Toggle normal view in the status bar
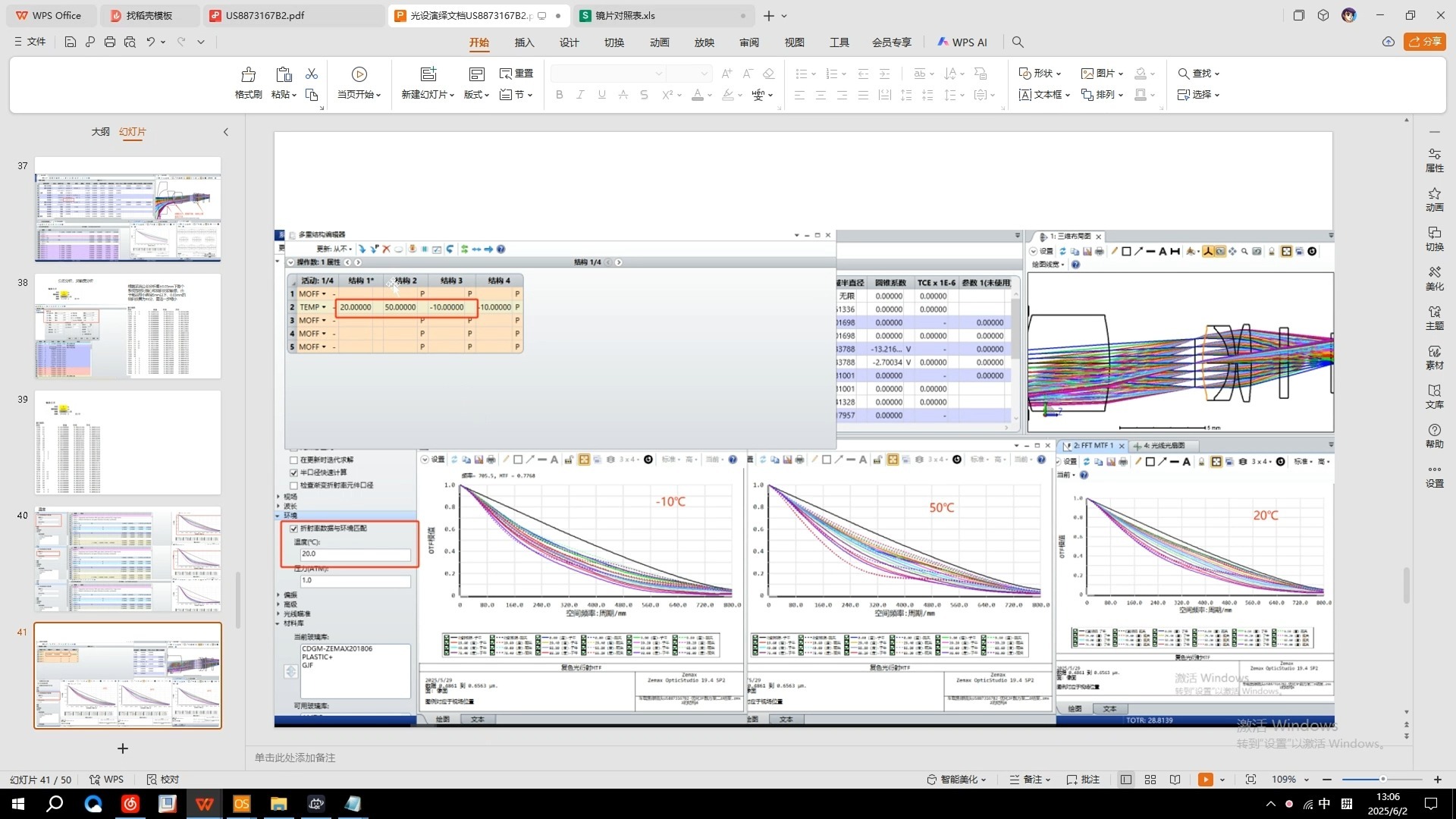Viewport: 1456px width, 819px height. (1126, 780)
